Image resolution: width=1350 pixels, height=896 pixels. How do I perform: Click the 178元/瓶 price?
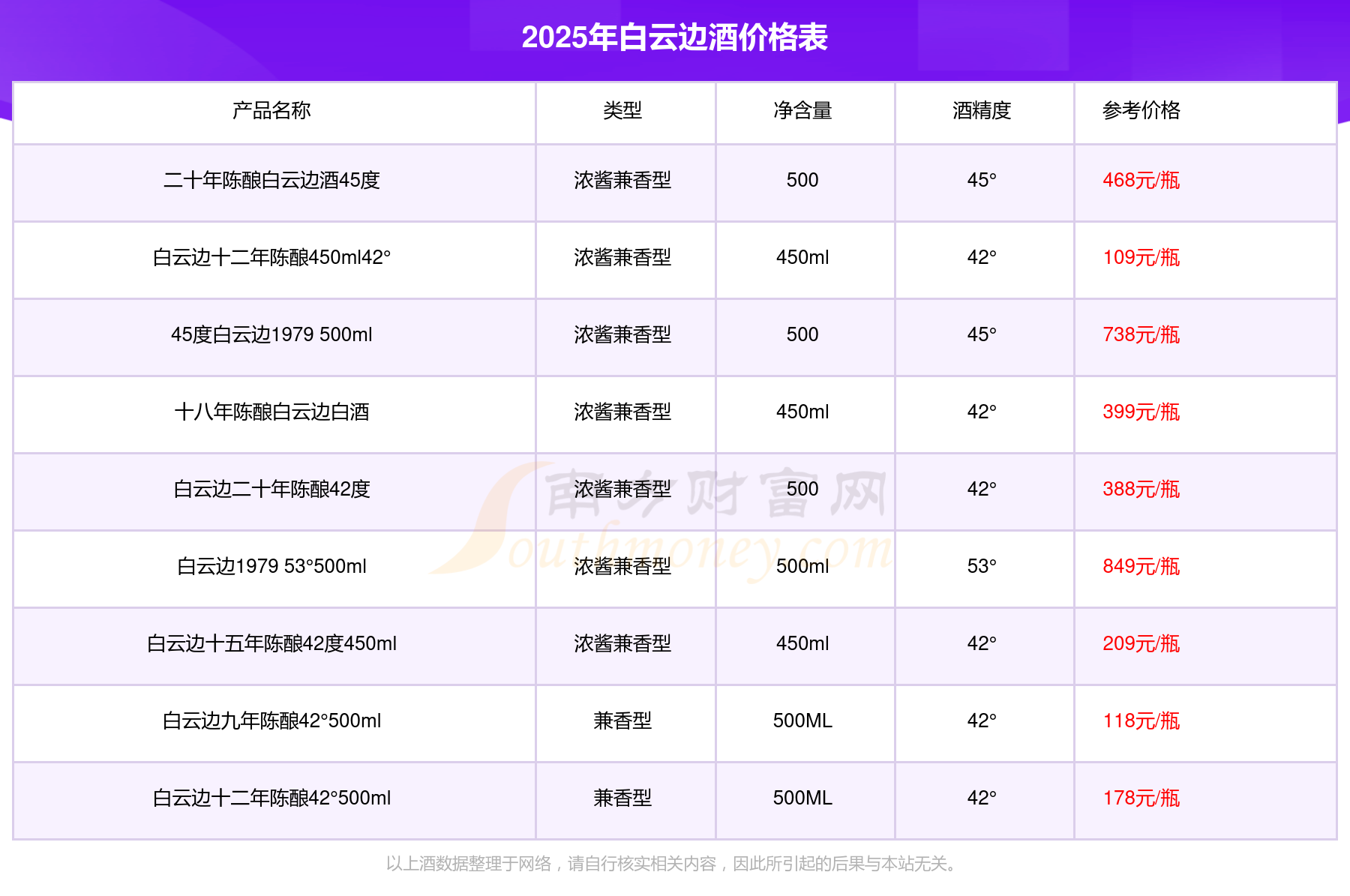tap(1141, 798)
